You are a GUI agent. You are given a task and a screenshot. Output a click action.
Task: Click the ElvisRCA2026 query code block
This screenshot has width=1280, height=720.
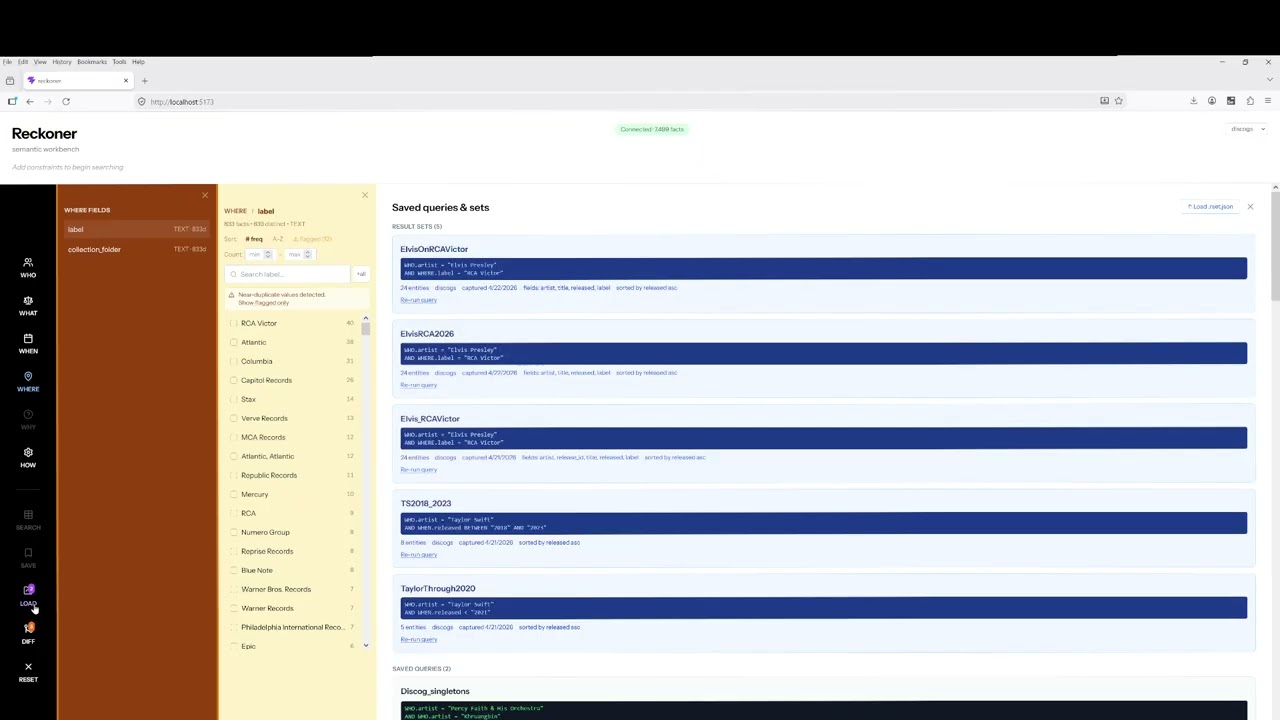click(x=824, y=354)
